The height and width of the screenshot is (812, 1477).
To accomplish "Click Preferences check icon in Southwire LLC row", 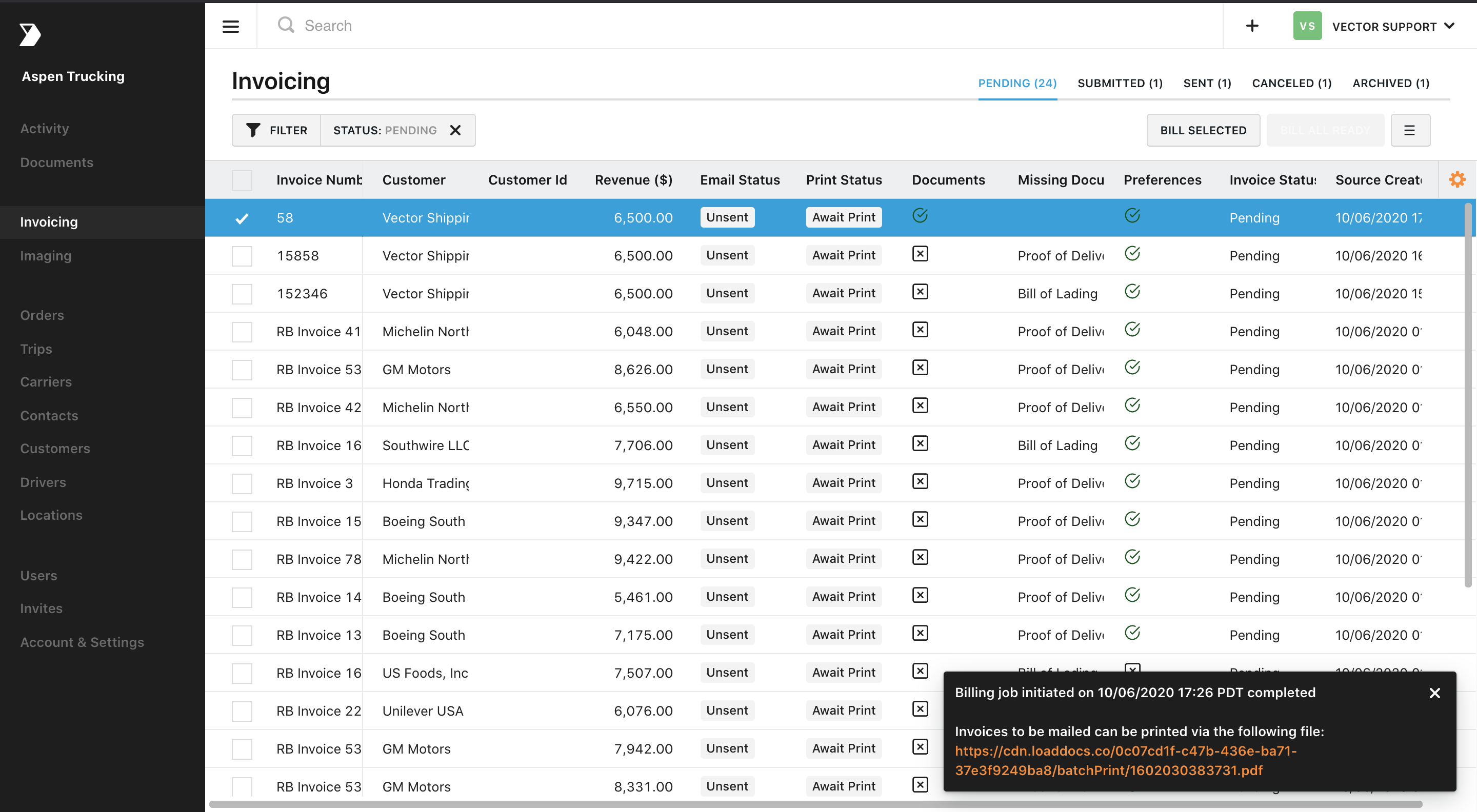I will [1132, 443].
